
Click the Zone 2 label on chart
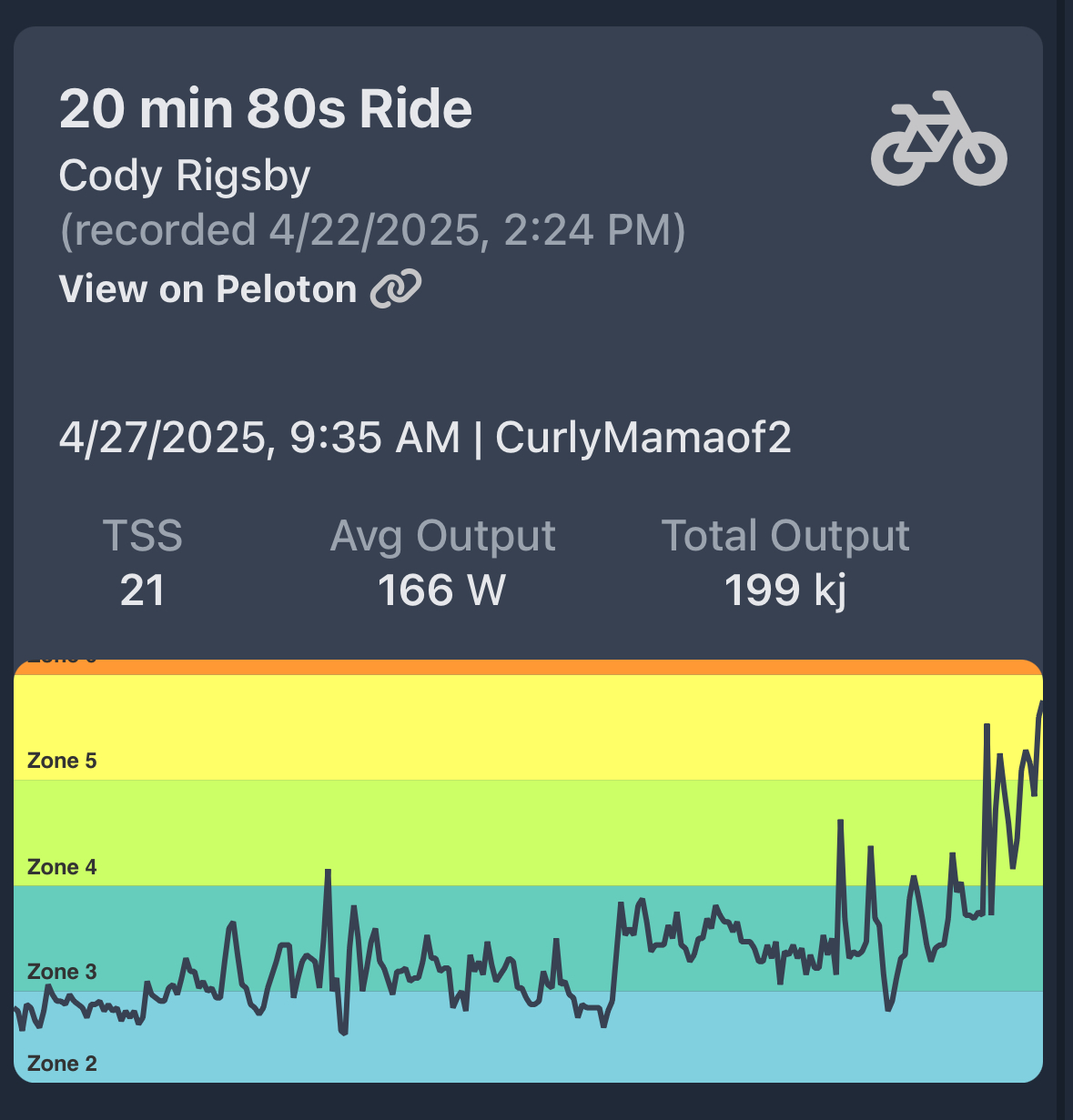click(x=62, y=1064)
